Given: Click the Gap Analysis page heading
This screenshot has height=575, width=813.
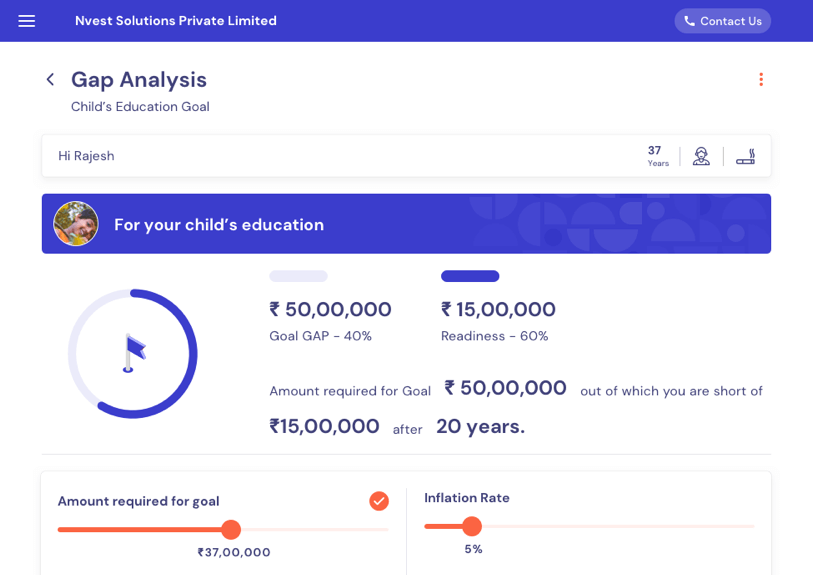Looking at the screenshot, I should pyautogui.click(x=139, y=79).
